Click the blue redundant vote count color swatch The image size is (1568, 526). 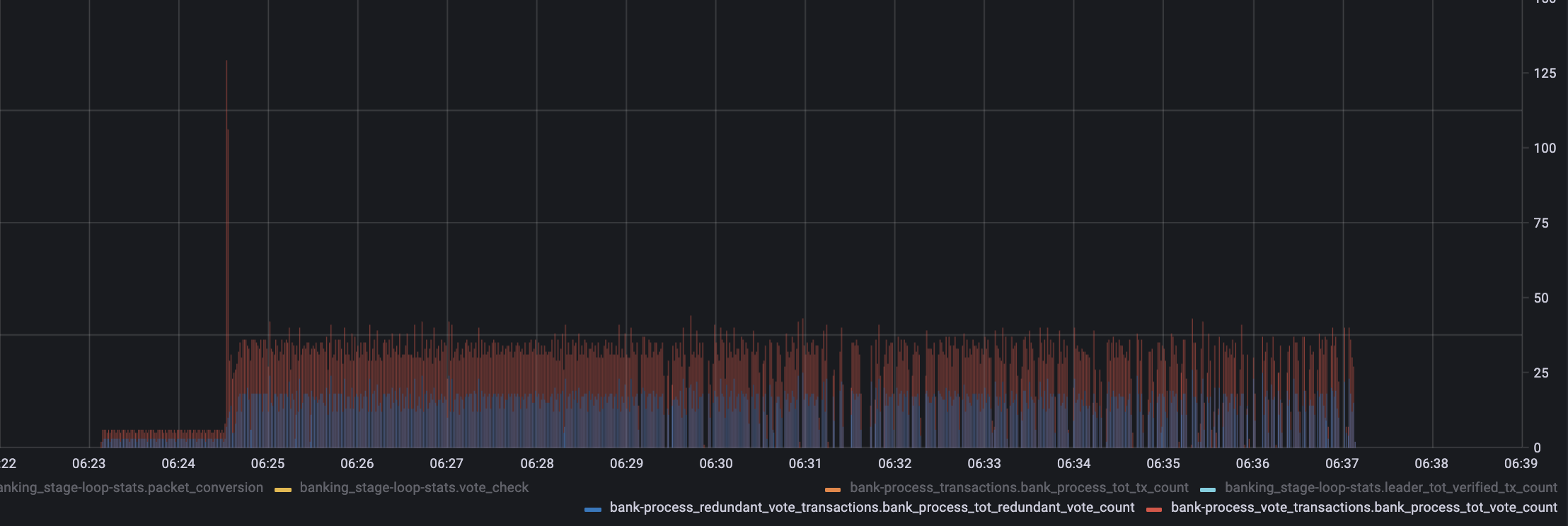(593, 509)
